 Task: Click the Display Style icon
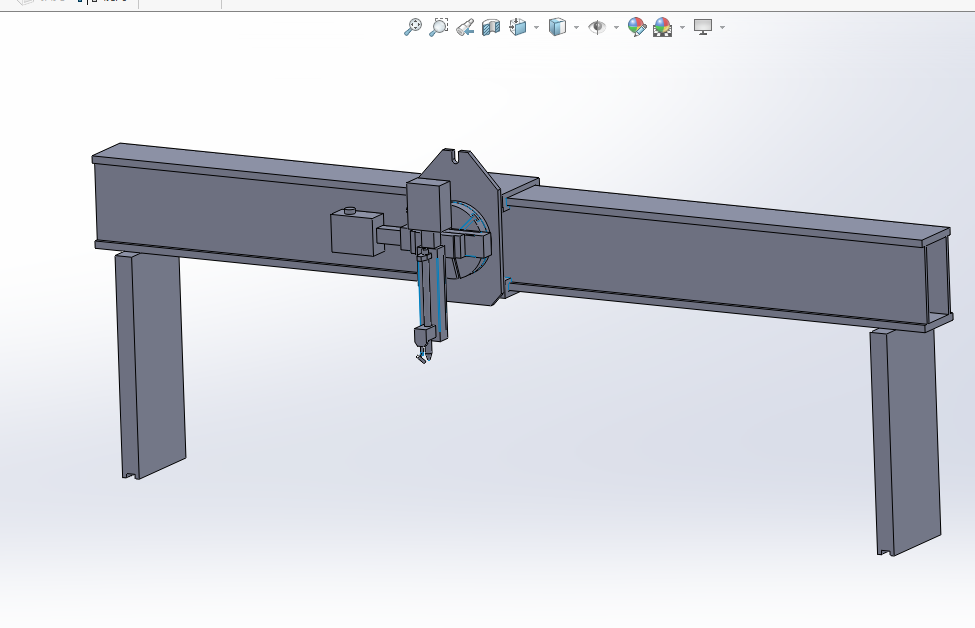(557, 27)
